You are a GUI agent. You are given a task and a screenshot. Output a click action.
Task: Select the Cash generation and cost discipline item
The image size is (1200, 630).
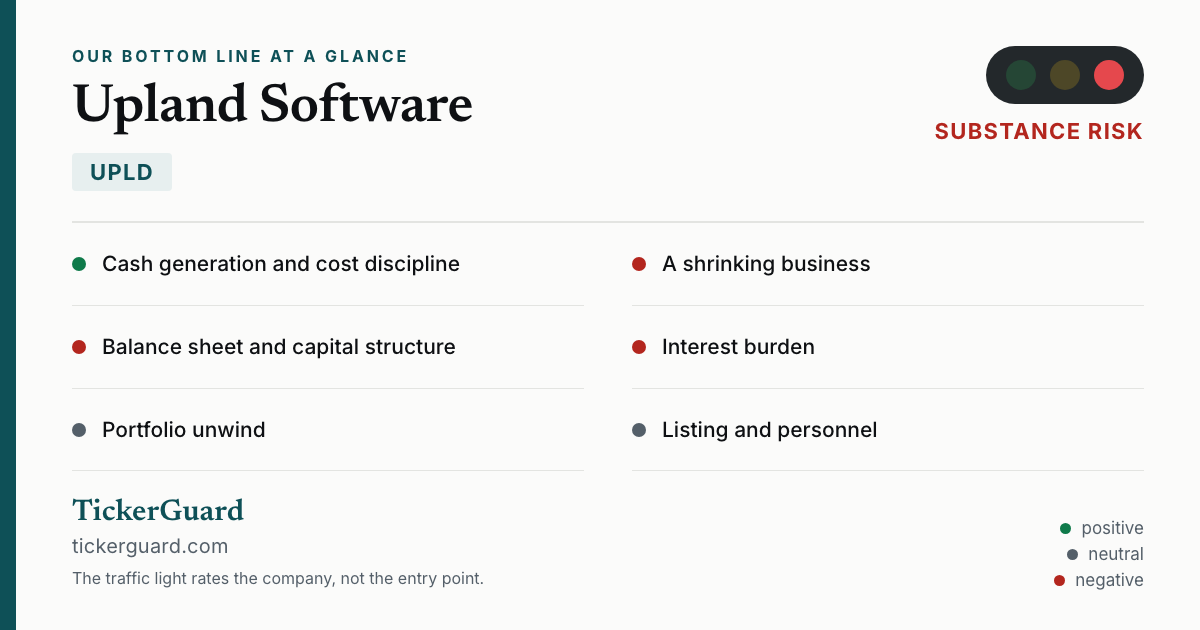(x=328, y=264)
